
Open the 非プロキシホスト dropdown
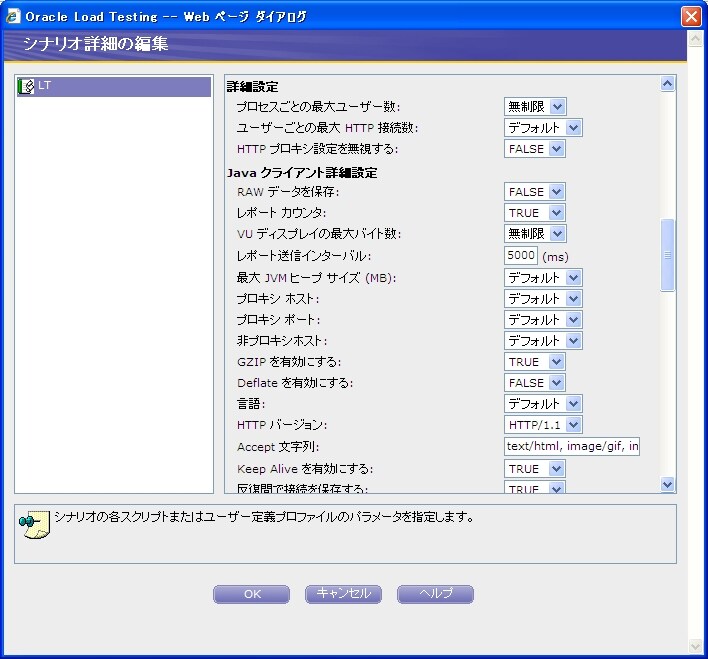point(543,341)
